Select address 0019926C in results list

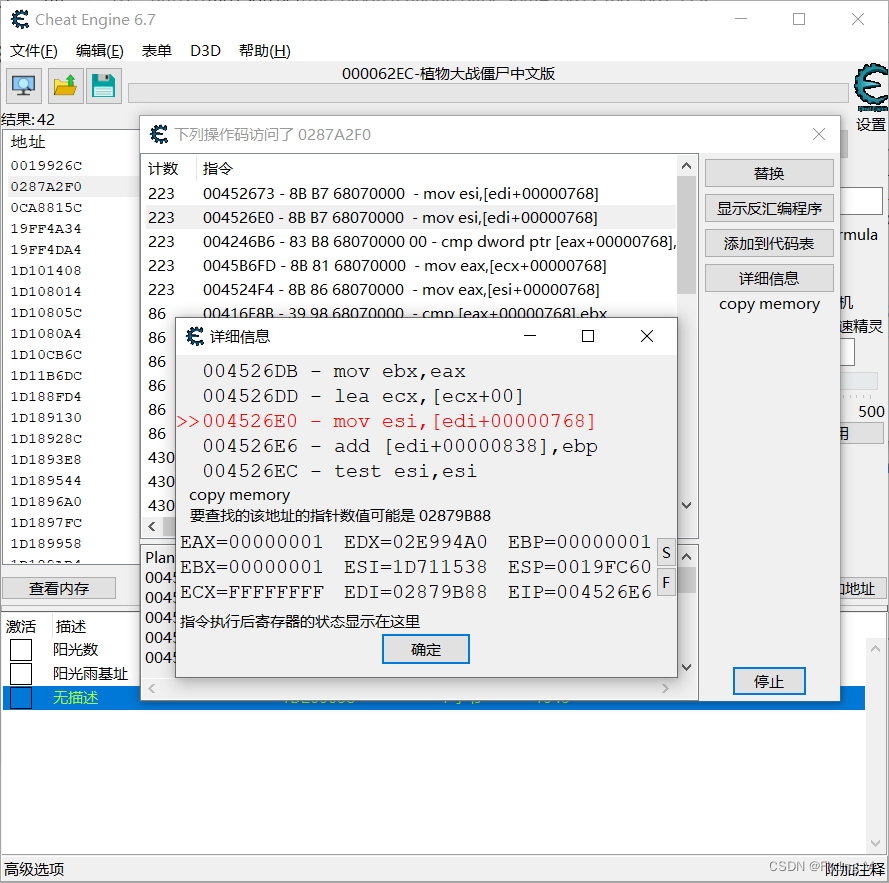[x=46, y=166]
